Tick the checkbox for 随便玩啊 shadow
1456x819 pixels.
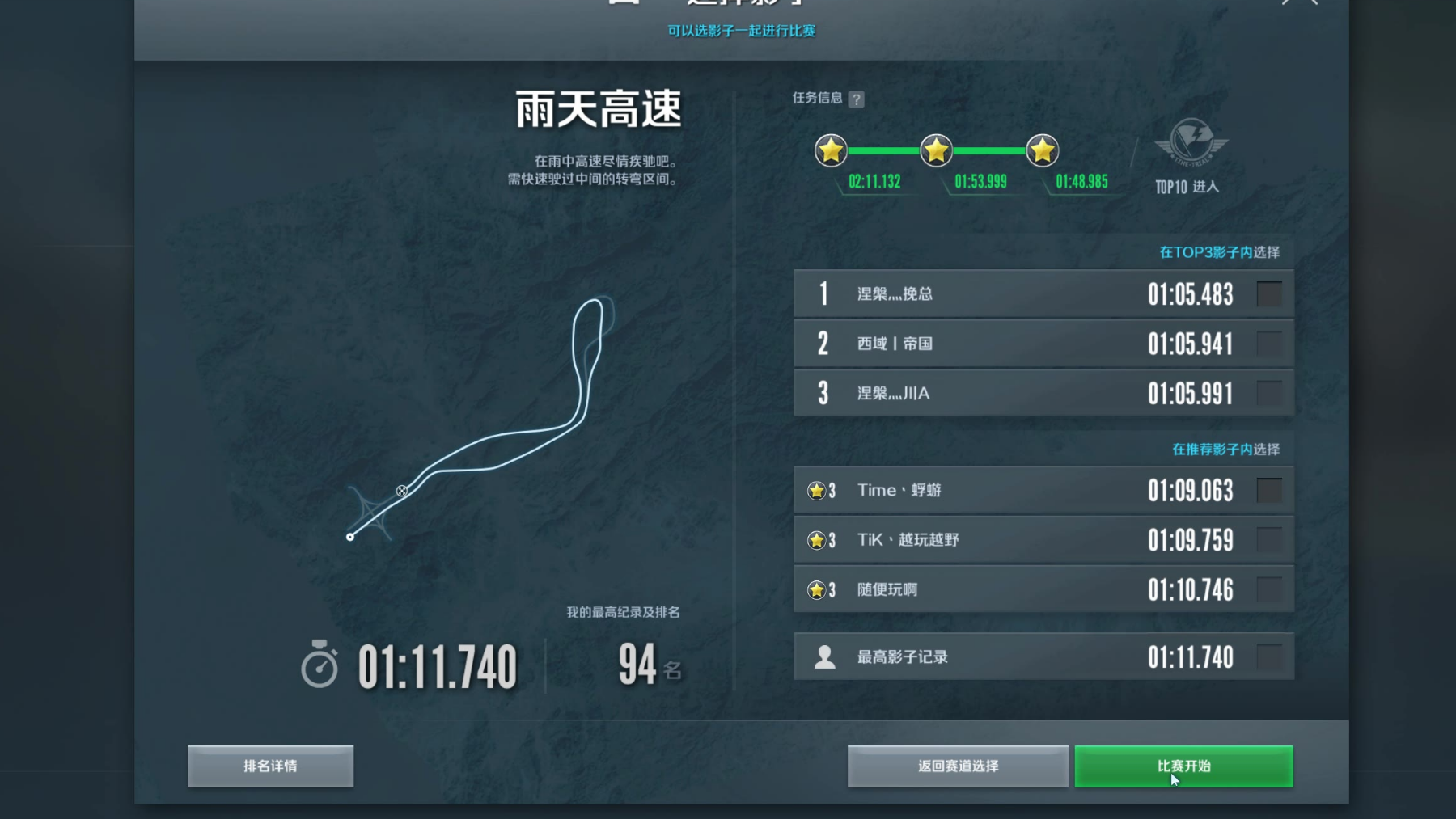tap(1269, 589)
